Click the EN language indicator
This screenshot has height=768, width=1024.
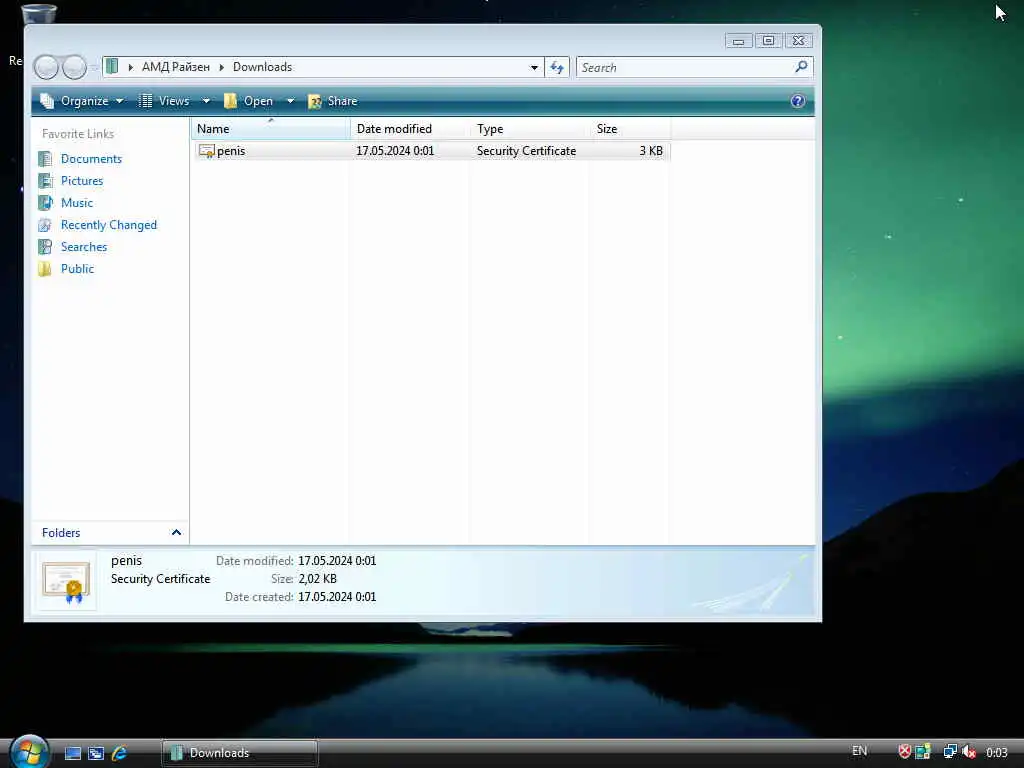pos(859,751)
